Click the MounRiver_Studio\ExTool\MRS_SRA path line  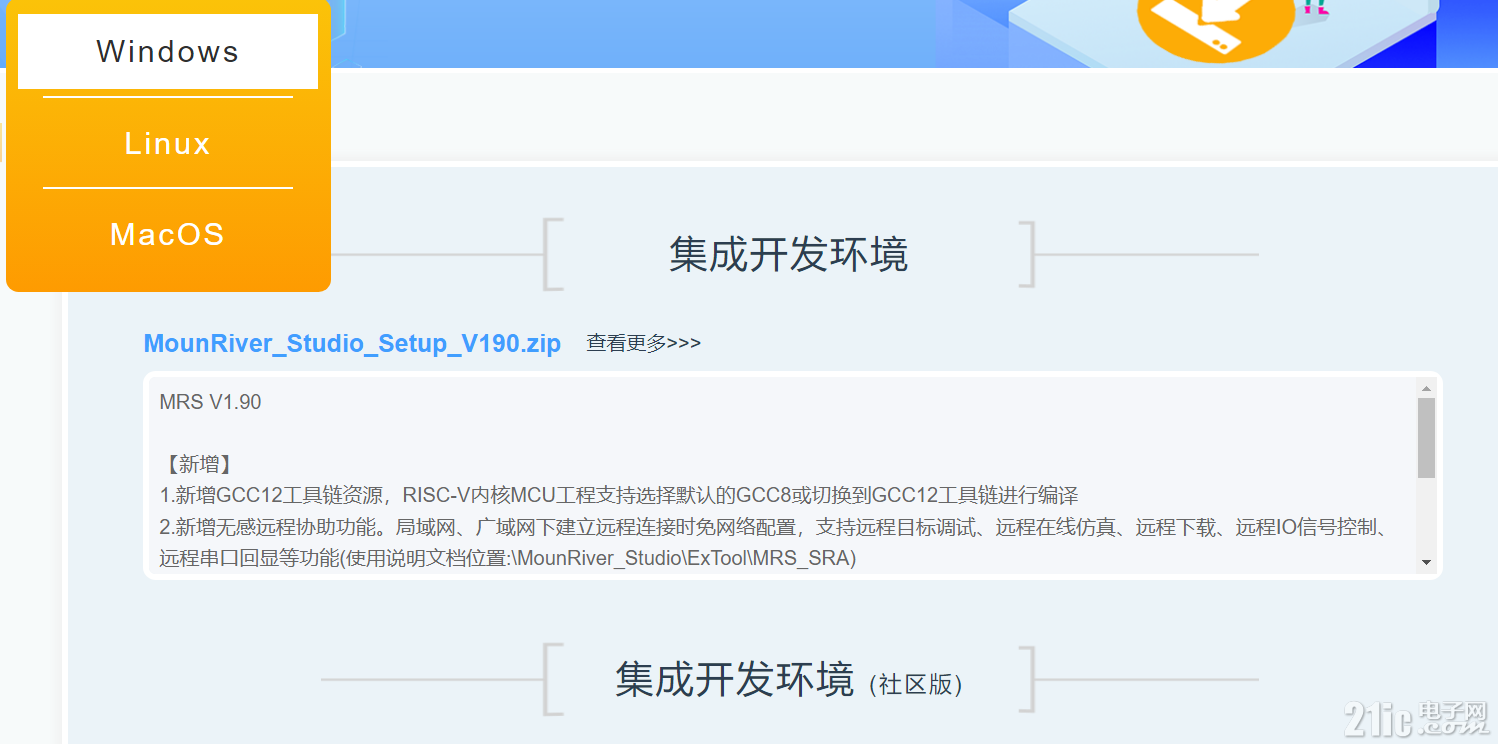[508, 558]
